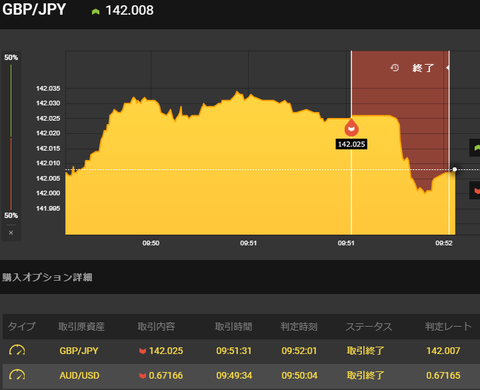
Task: Close the sentiment gauge with the X
Action: 11,233
